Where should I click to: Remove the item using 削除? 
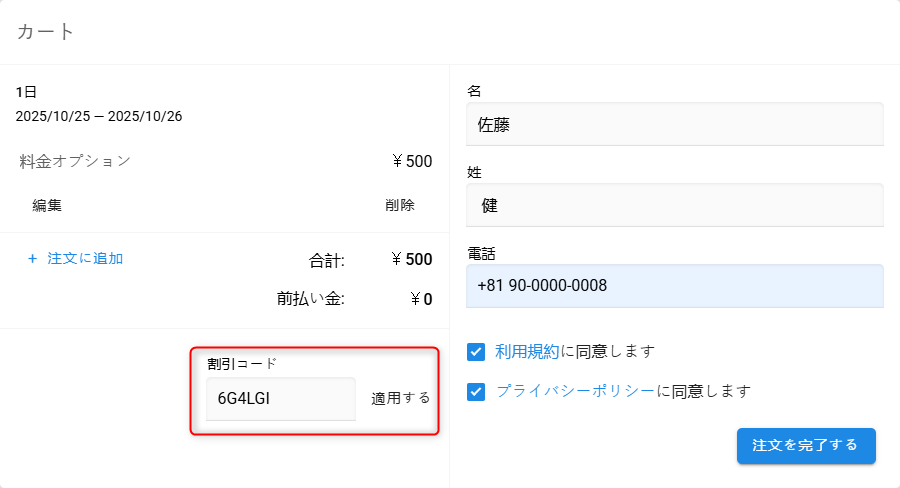(x=400, y=206)
